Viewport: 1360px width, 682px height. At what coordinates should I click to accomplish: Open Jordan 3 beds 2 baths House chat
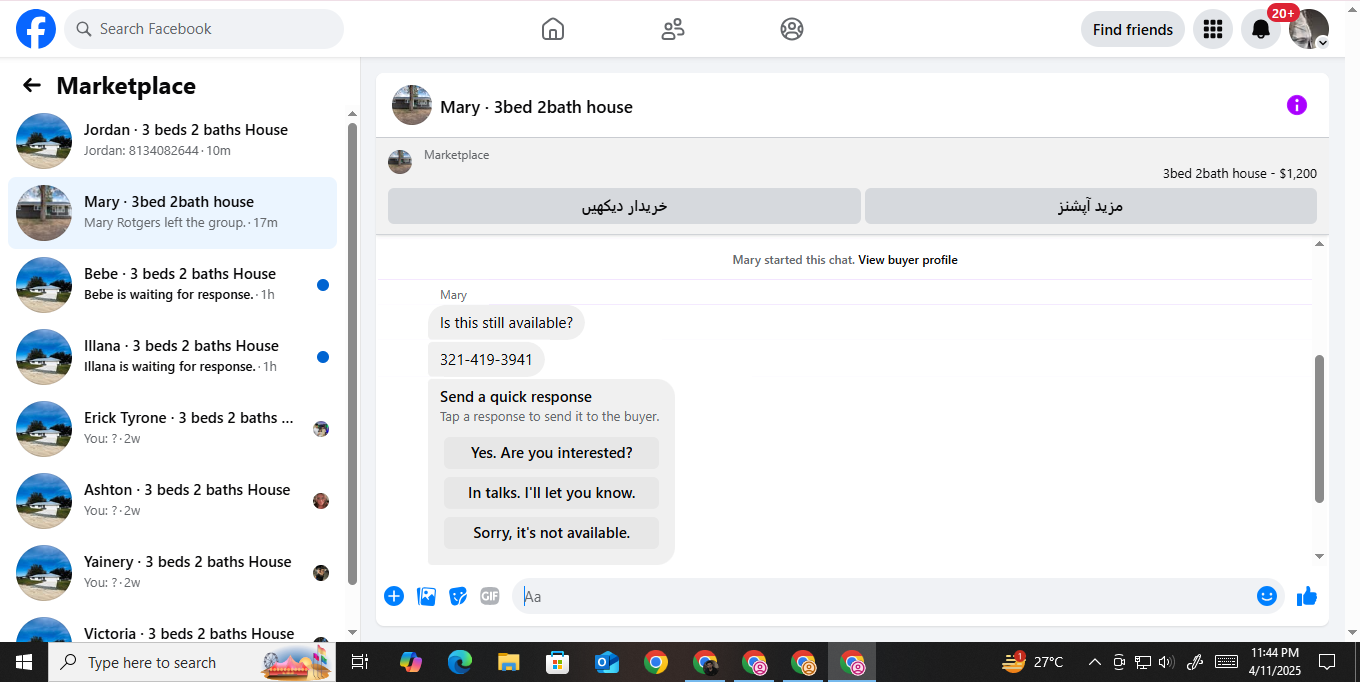172,141
